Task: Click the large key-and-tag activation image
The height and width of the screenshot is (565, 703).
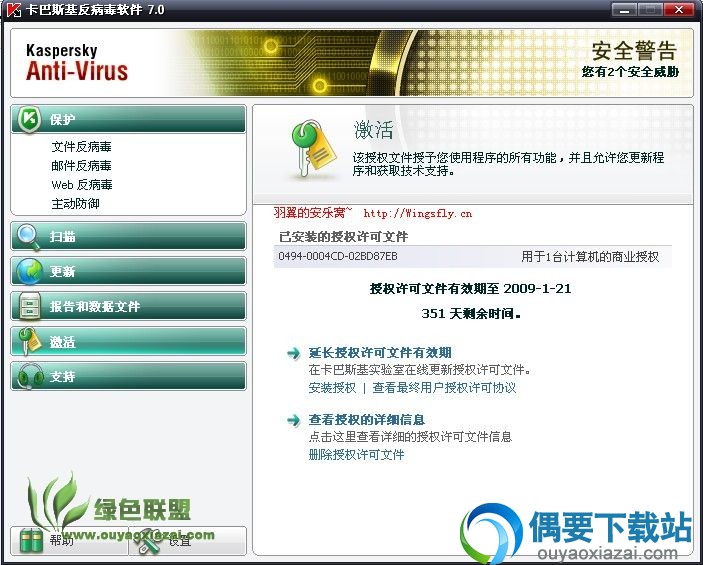Action: (x=313, y=149)
